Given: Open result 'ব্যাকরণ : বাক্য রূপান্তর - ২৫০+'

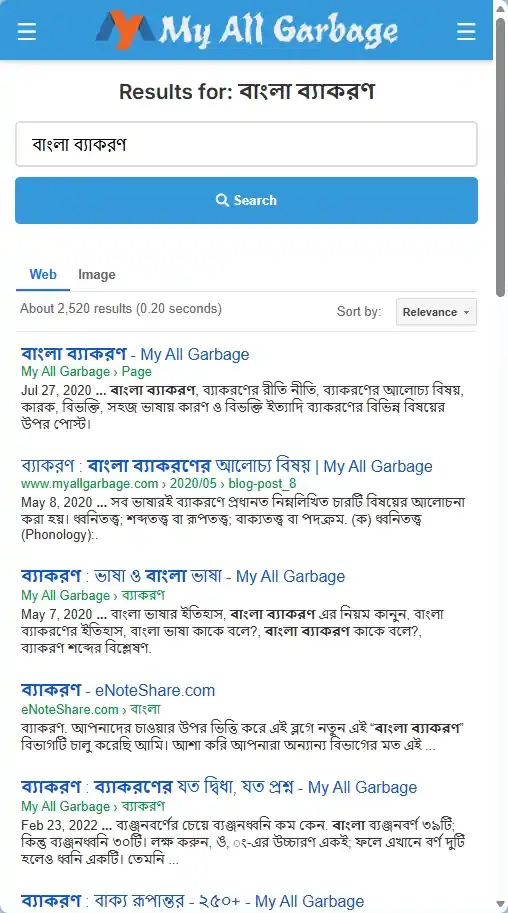Looking at the screenshot, I should (x=192, y=901).
